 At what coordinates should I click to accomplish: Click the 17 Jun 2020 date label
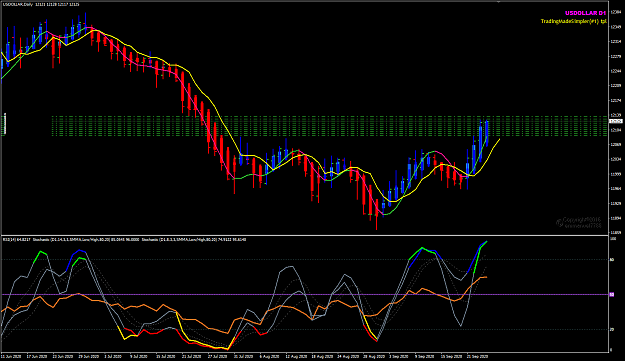[x=36, y=356]
